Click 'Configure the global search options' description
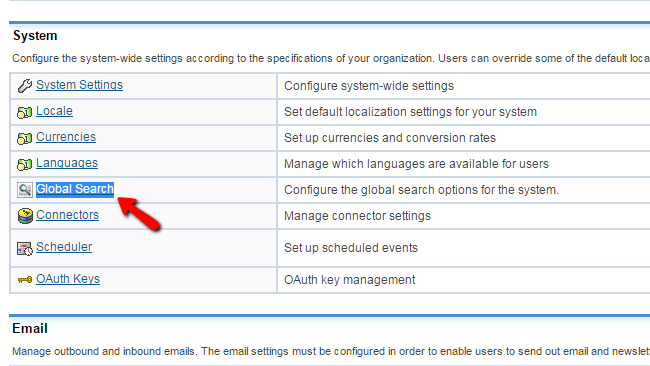Image resolution: width=650 pixels, height=366 pixels. point(421,190)
